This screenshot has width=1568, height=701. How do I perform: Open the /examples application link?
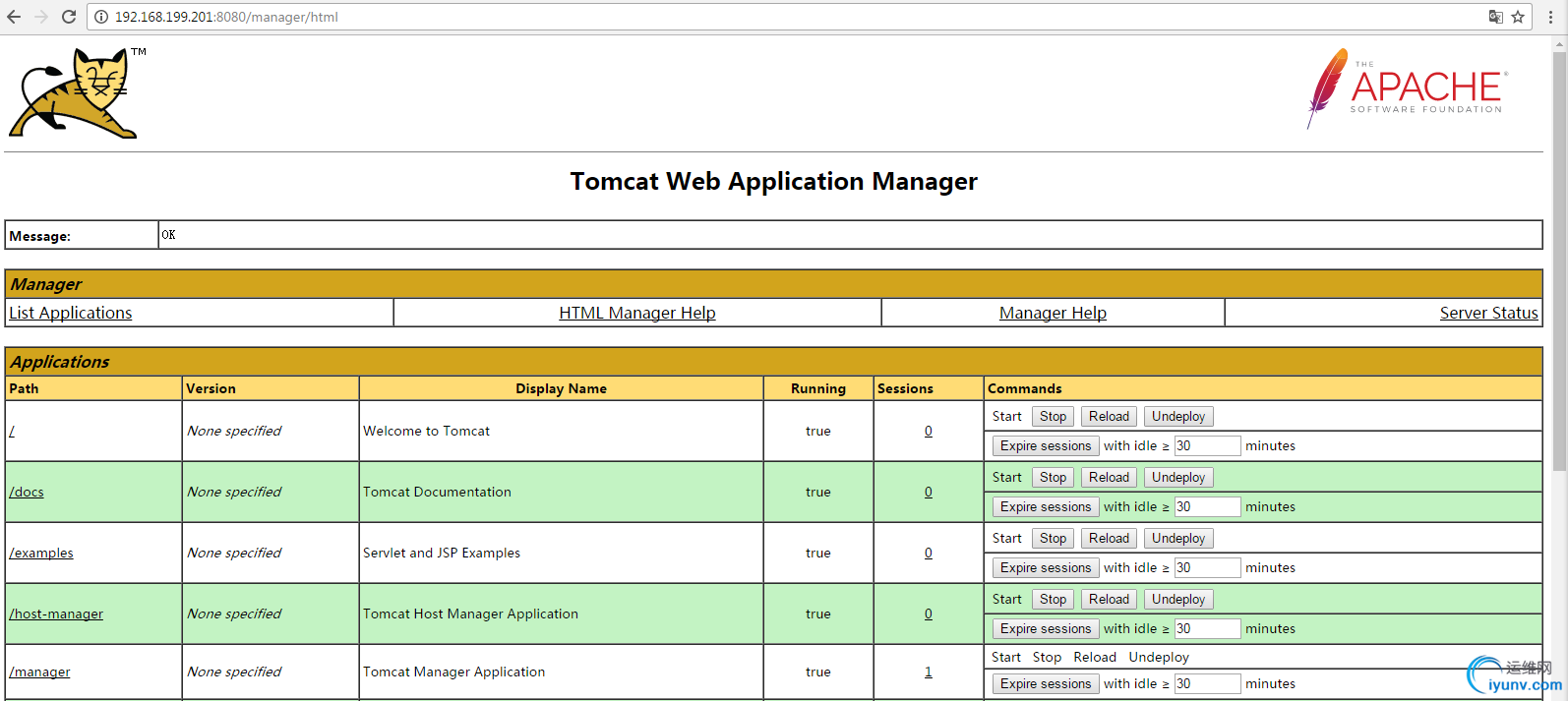[x=41, y=553]
